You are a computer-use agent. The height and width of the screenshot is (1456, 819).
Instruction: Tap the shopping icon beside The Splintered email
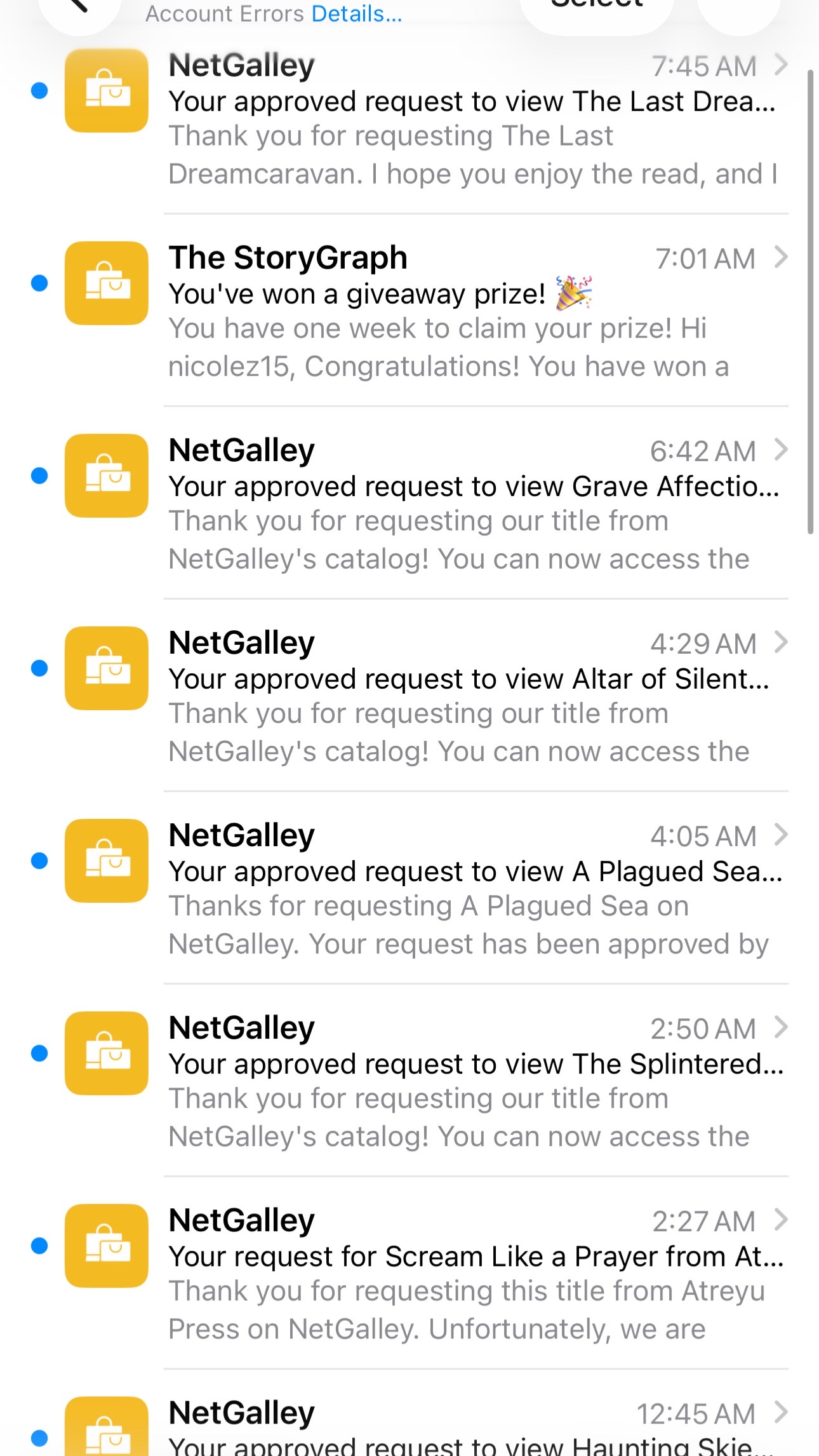pyautogui.click(x=107, y=1053)
